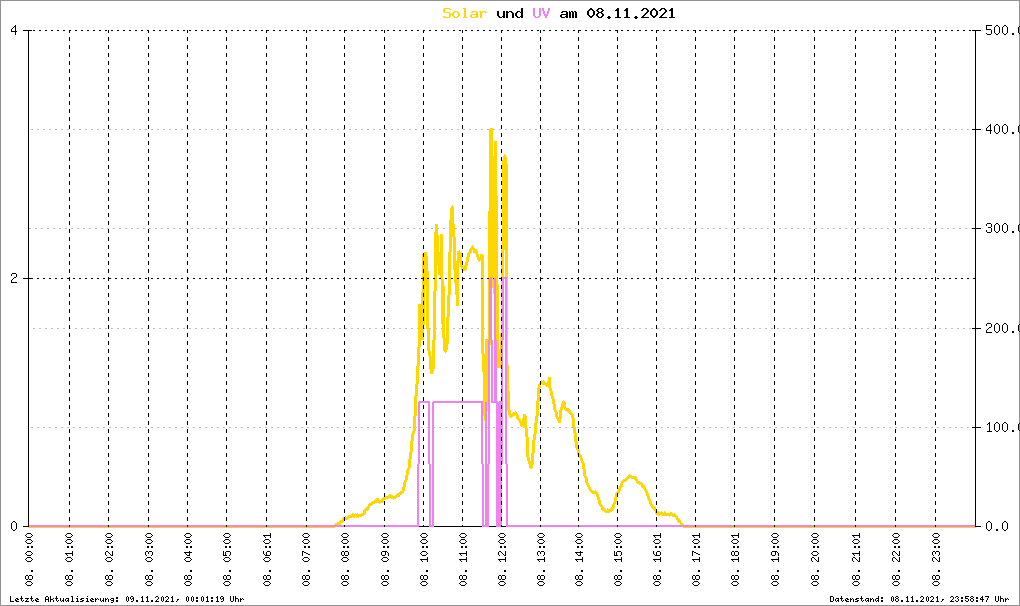The width and height of the screenshot is (1020, 606).
Task: Select the '08. 12:00' time axis label
Action: pos(502,560)
